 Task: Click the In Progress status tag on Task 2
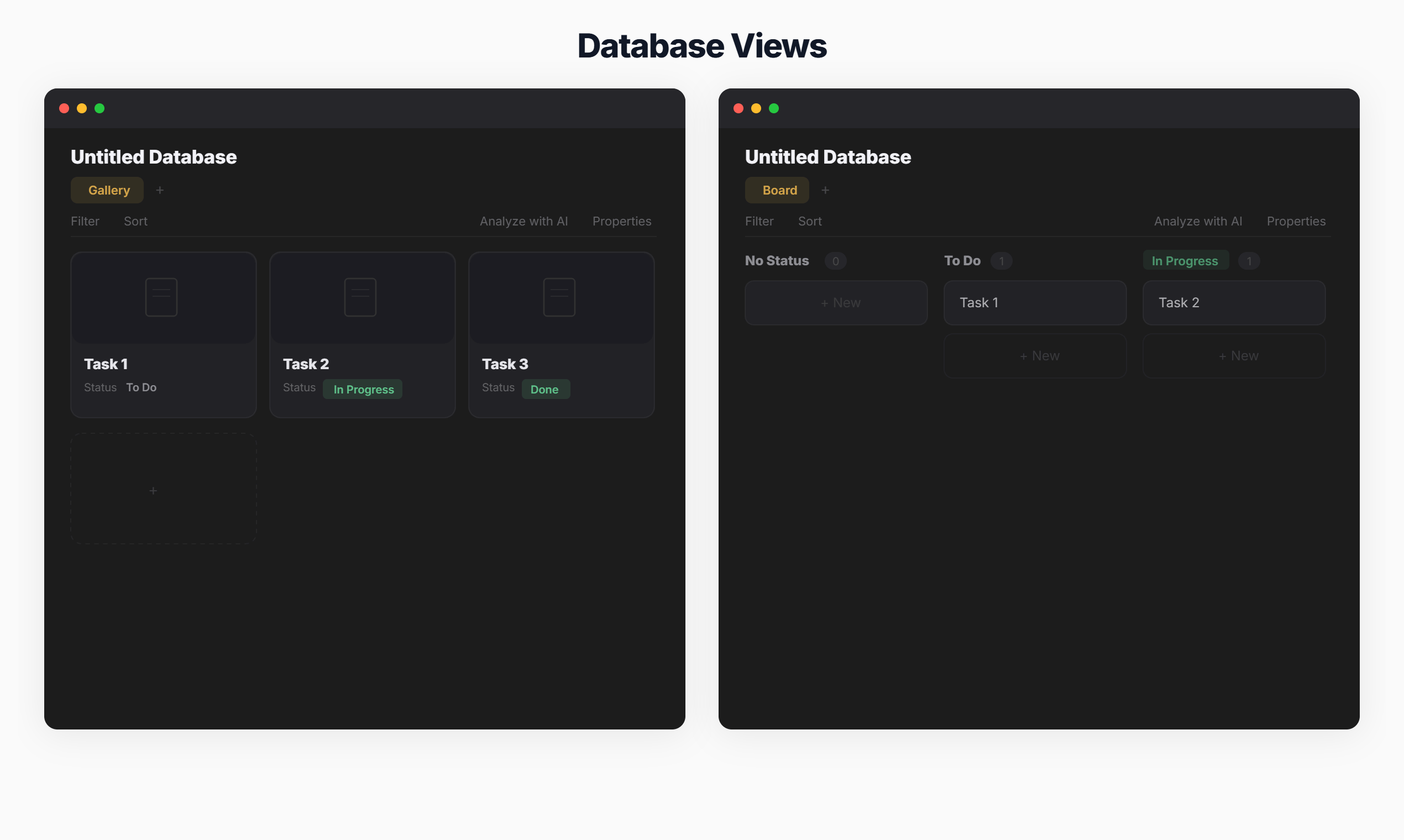coord(363,390)
